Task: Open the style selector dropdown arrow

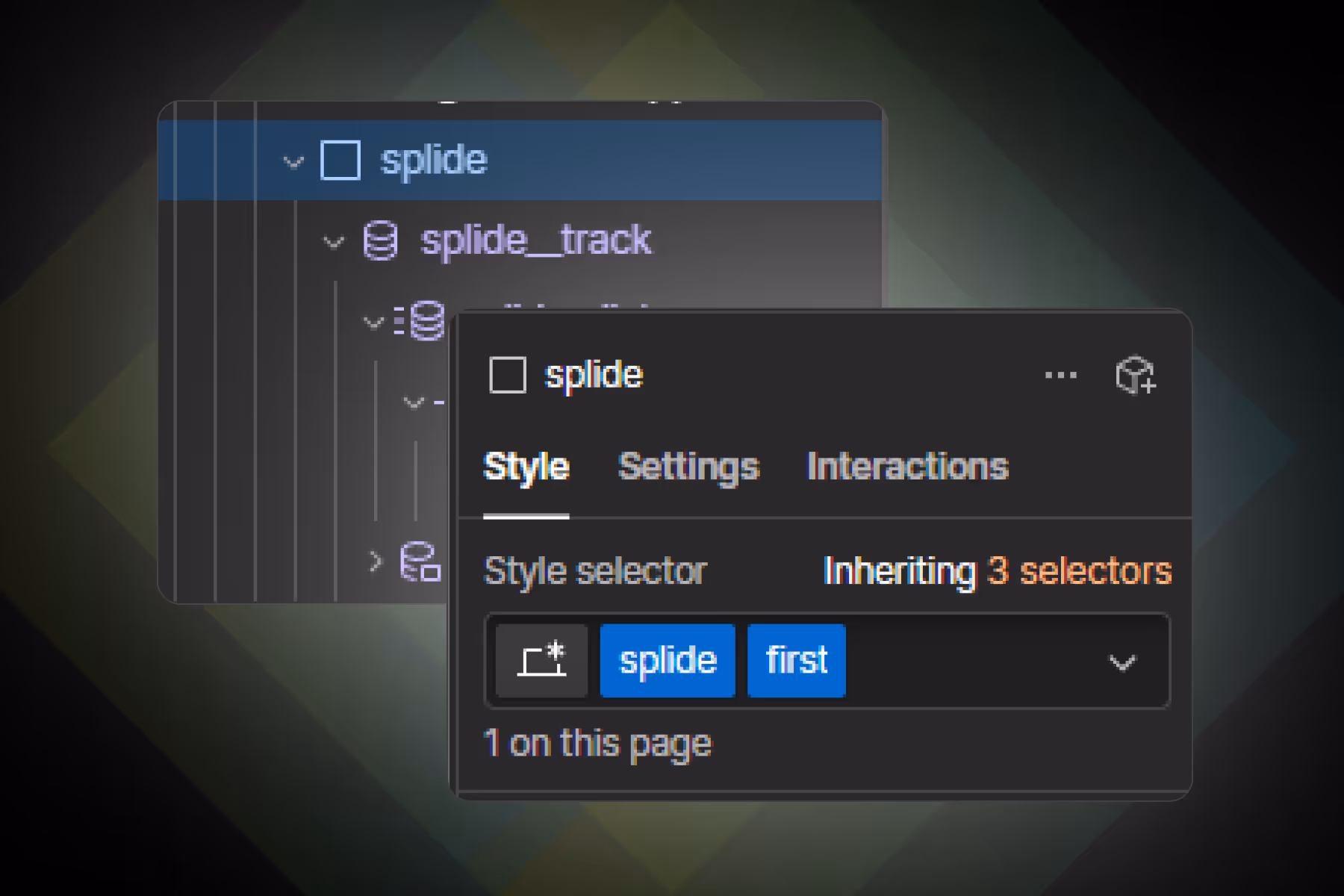Action: pyautogui.click(x=1122, y=662)
